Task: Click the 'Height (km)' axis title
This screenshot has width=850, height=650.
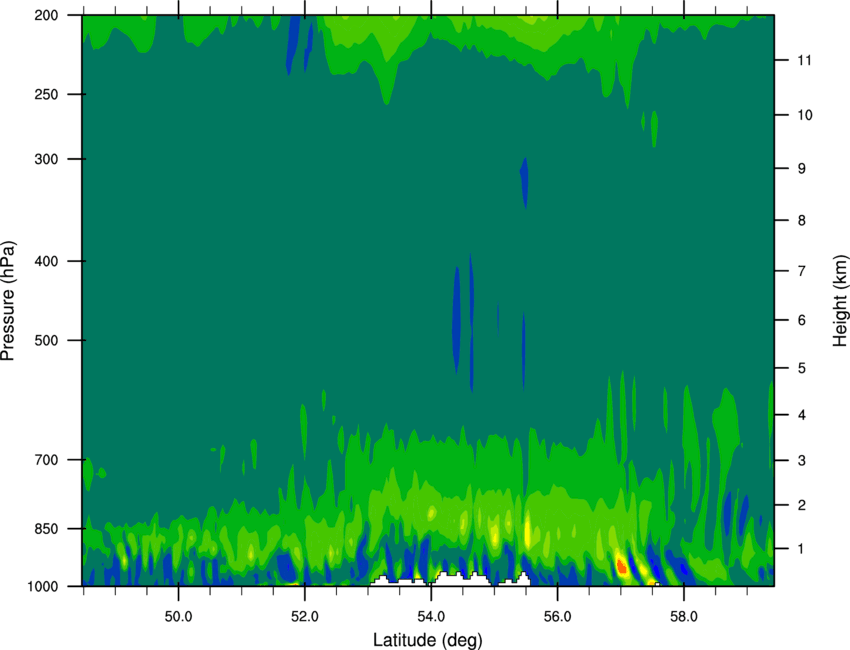Action: point(840,301)
